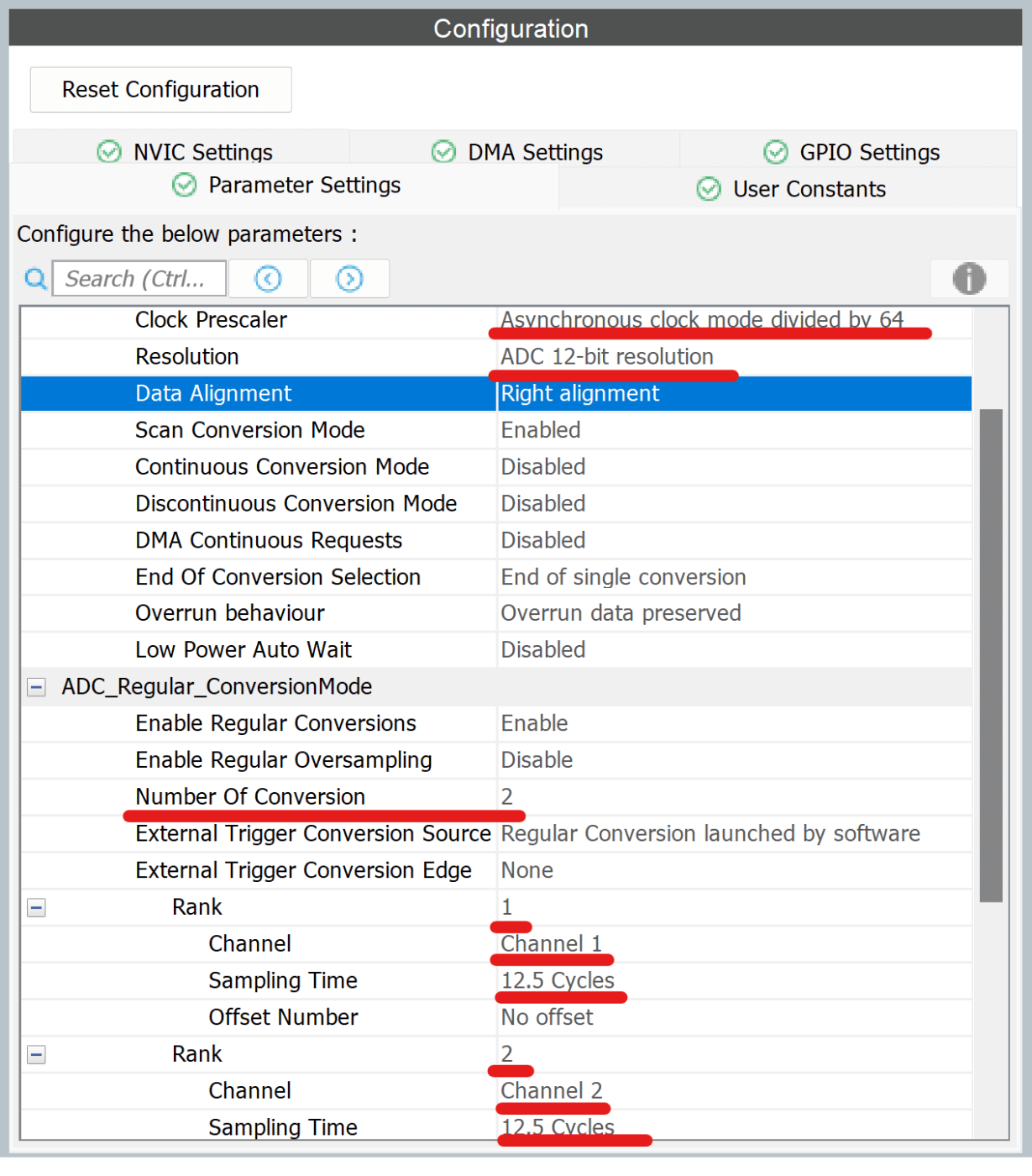Click the green check icon on GPIO Settings

point(773,151)
